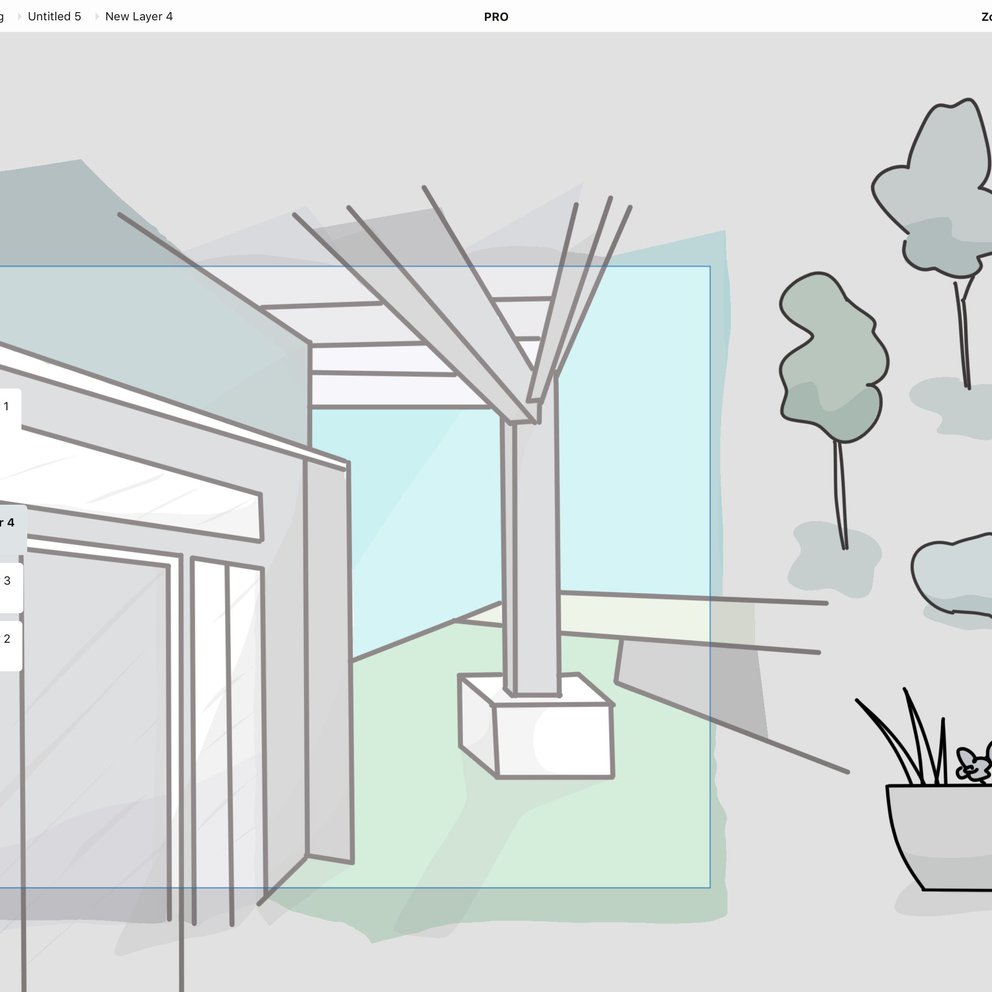Tap the PRO badge in the top bar
This screenshot has width=992, height=992.
click(x=495, y=16)
